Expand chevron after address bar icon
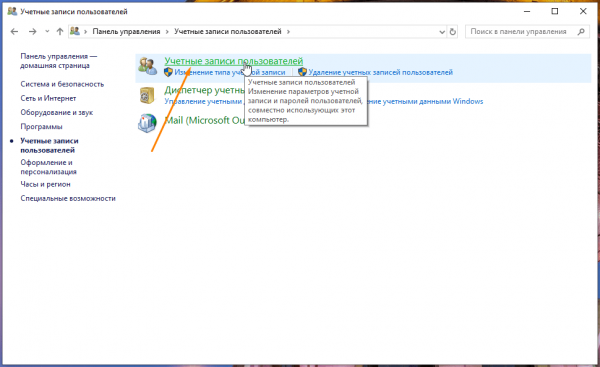 point(86,32)
